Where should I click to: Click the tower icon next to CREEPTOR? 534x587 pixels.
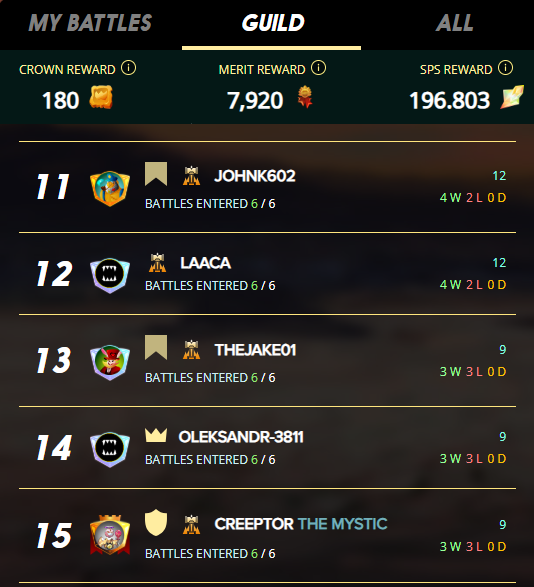click(191, 524)
